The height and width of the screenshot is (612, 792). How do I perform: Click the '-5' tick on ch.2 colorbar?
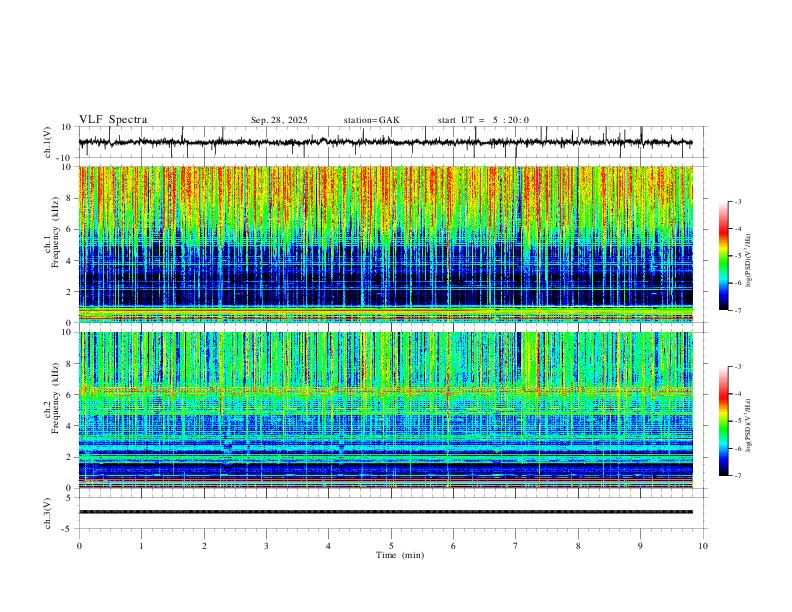(738, 421)
